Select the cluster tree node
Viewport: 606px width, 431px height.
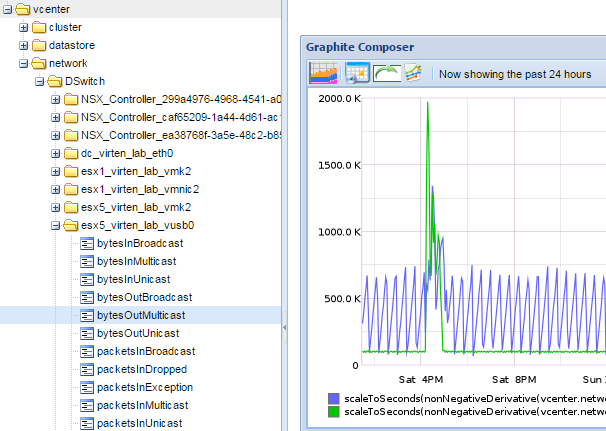coord(65,27)
